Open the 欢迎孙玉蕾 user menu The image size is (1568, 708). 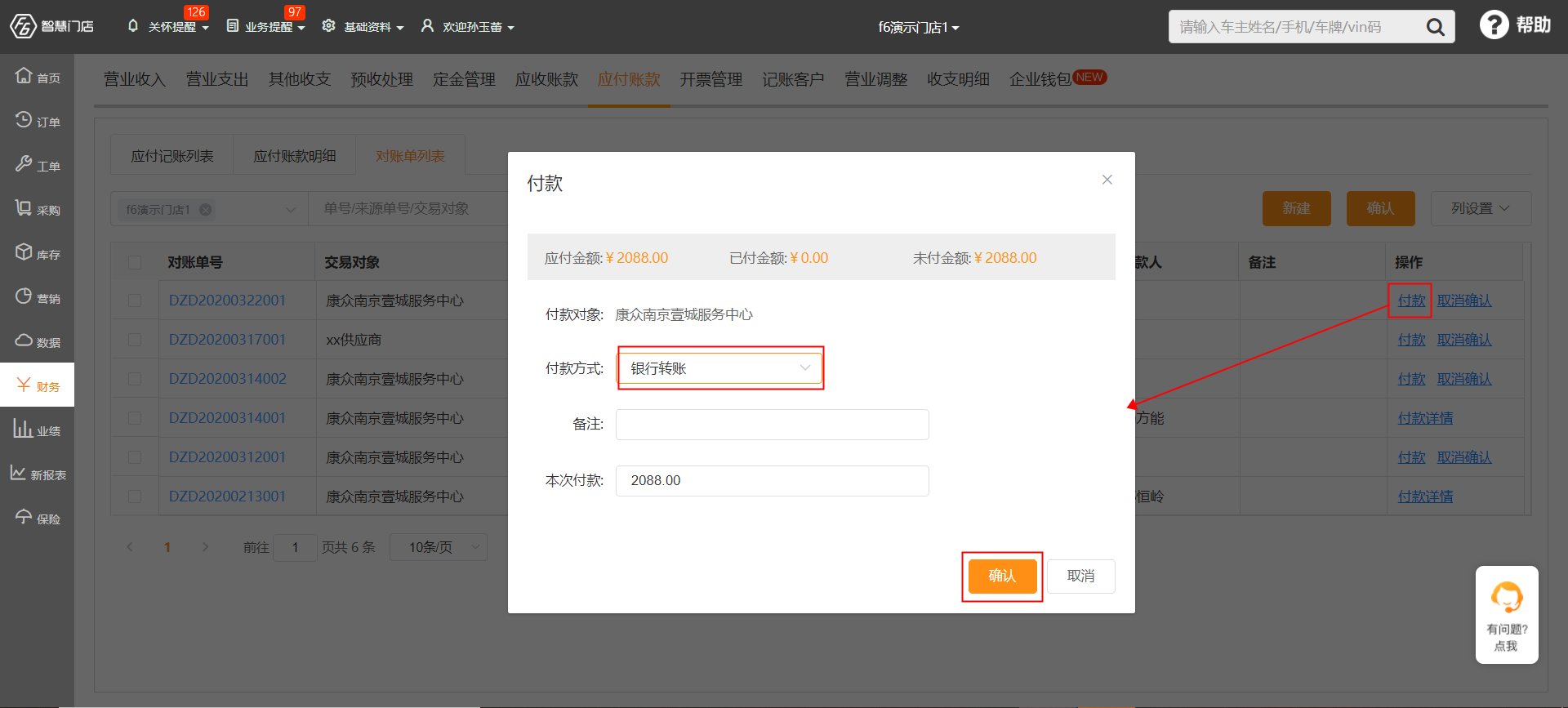pyautogui.click(x=468, y=26)
